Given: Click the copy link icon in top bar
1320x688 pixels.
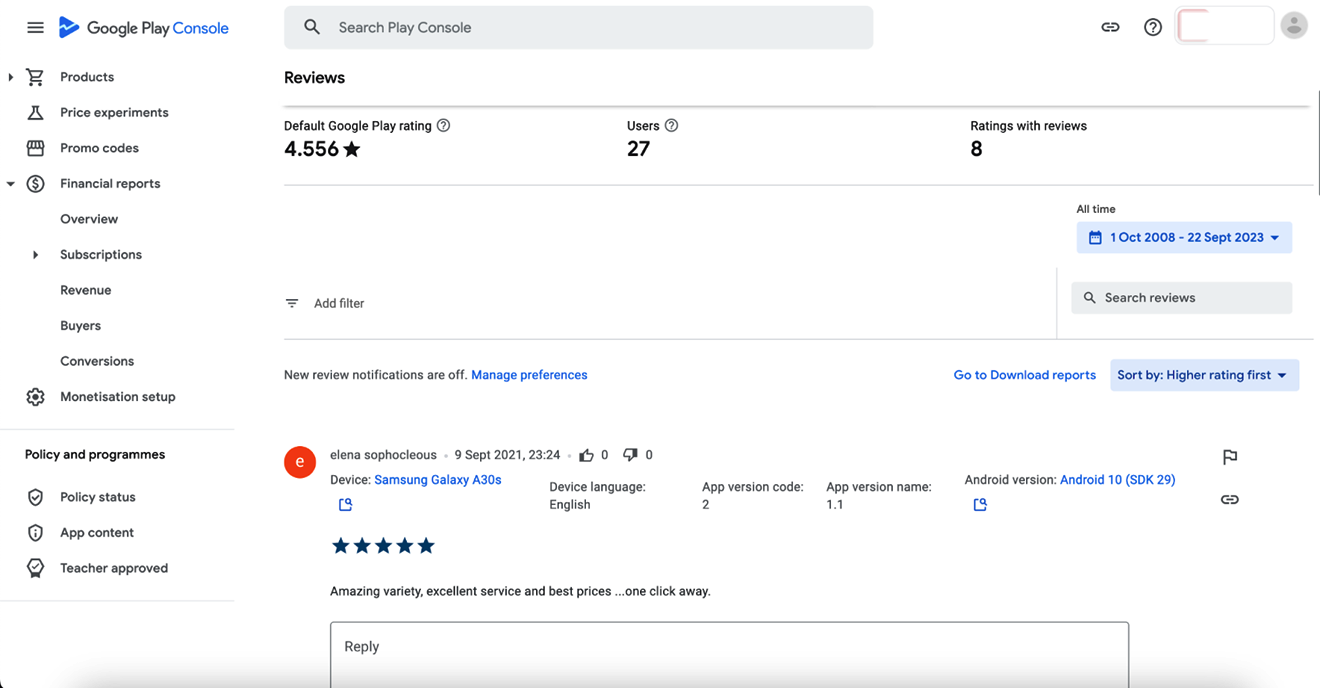Looking at the screenshot, I should [x=1110, y=27].
